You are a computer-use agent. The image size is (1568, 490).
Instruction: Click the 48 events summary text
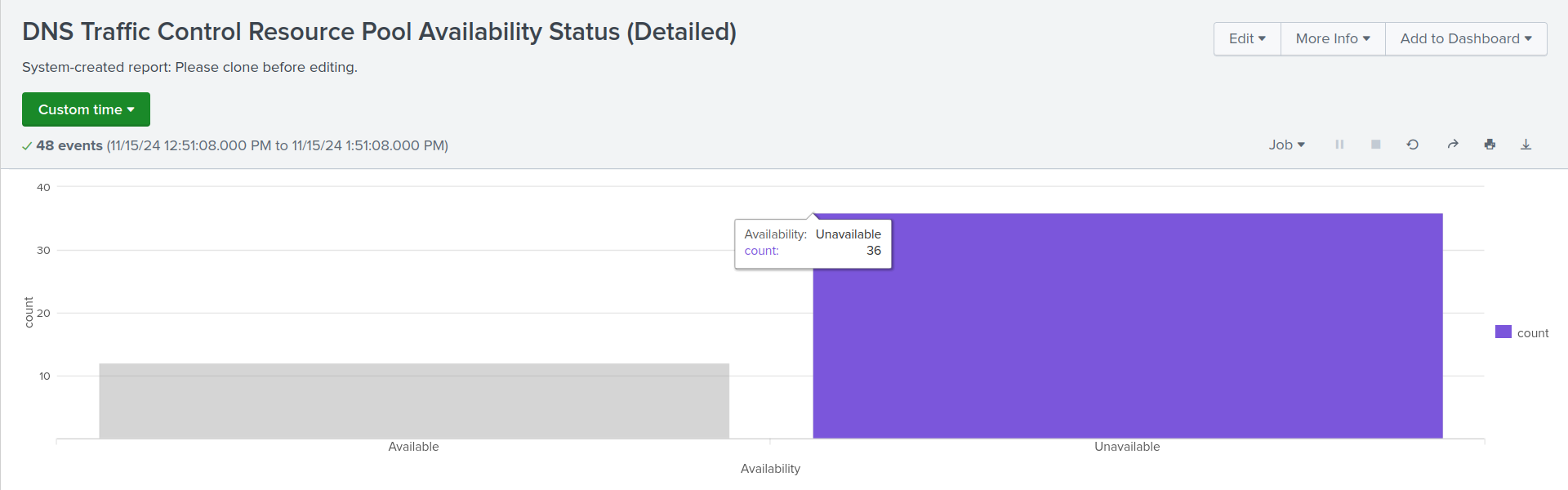pos(69,145)
